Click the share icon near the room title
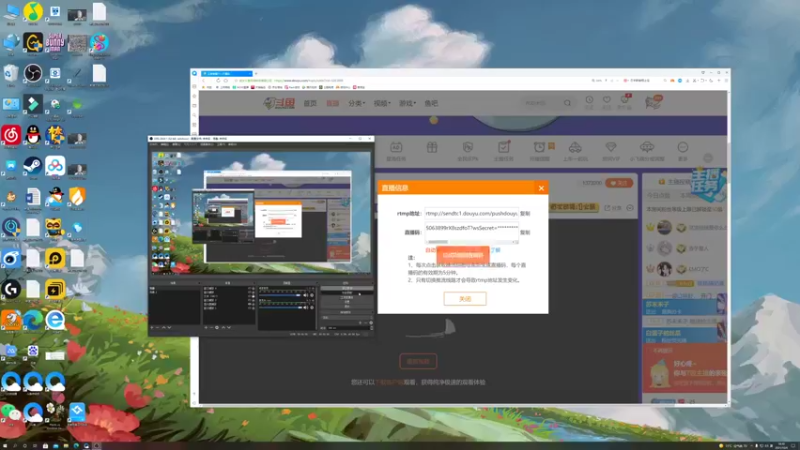Screen dimensions: 800x450 pyautogui.click(x=607, y=208)
